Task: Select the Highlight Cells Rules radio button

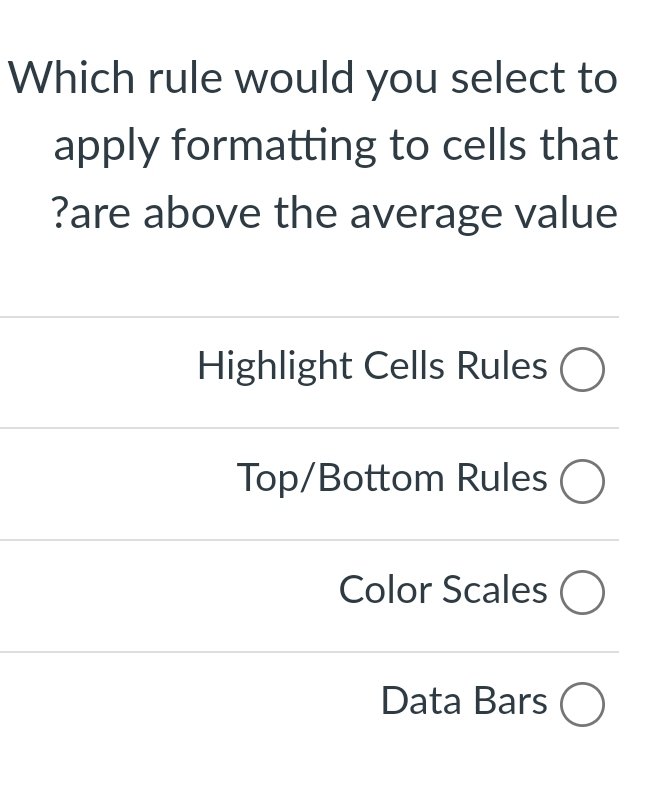Action: click(582, 369)
